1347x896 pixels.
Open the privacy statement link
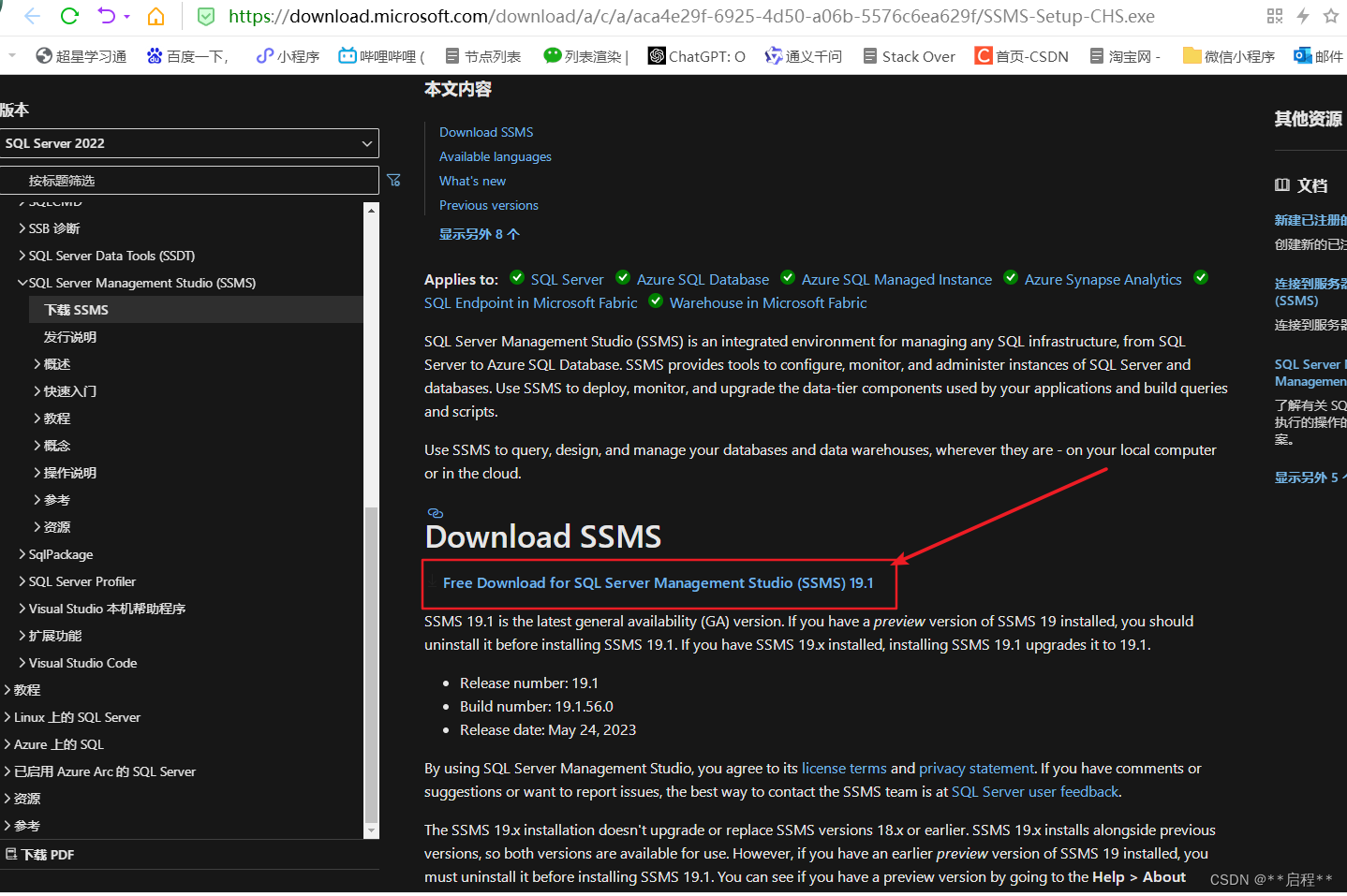976,768
